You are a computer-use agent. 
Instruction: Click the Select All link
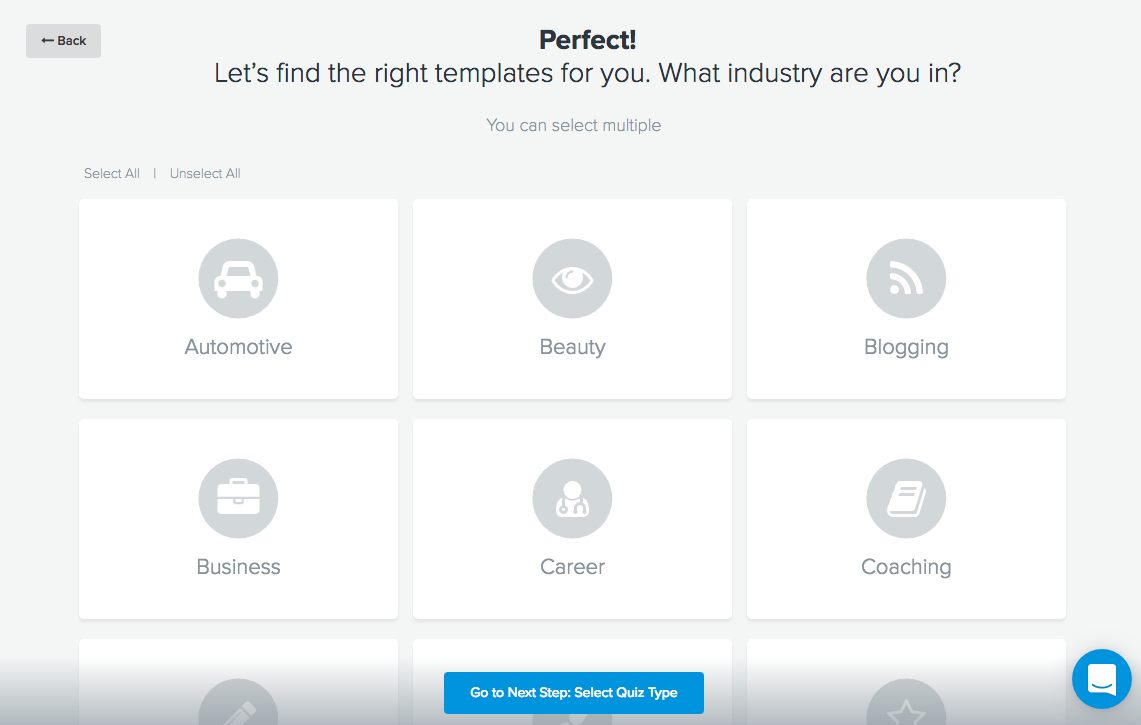[x=111, y=173]
